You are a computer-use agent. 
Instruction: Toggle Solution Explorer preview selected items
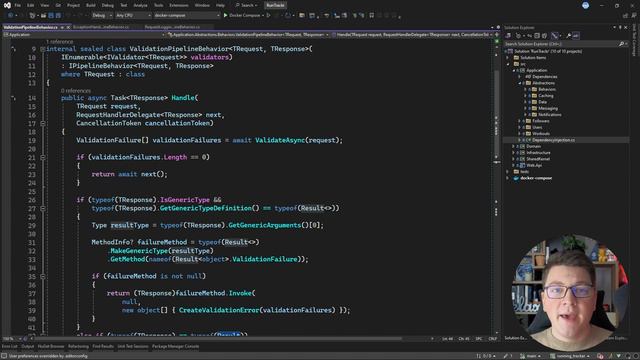576,36
